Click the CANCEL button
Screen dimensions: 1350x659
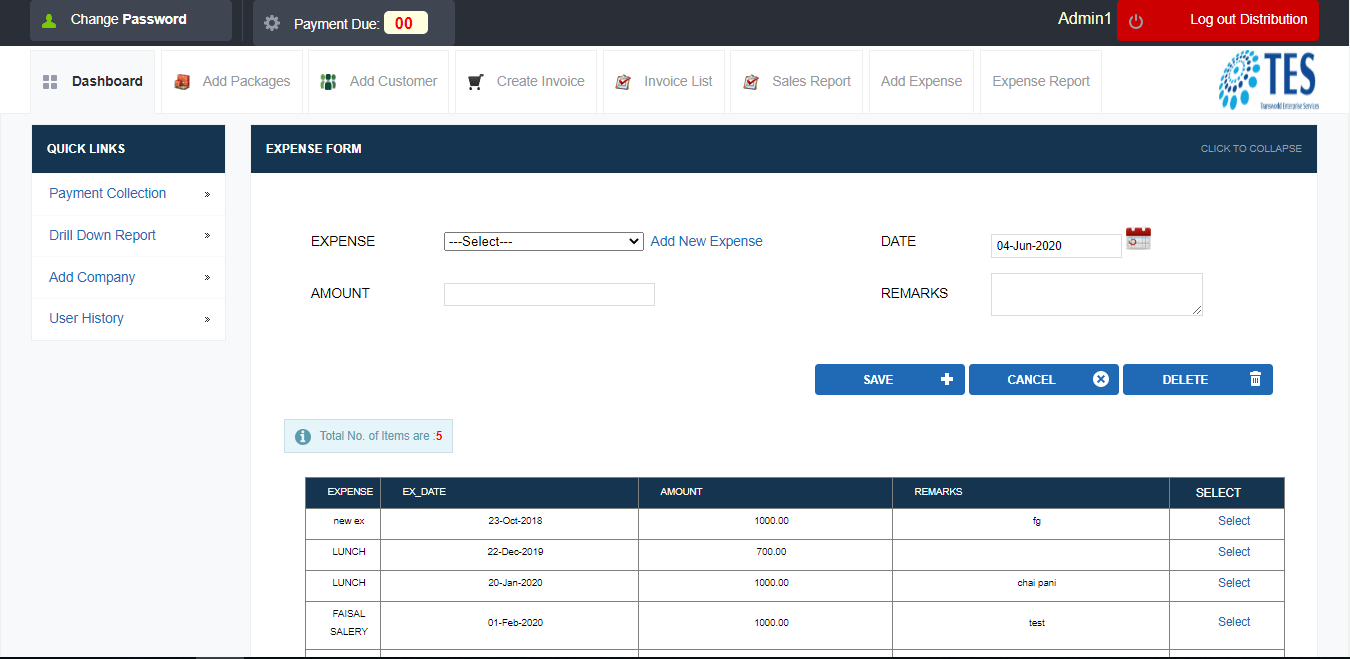[1044, 379]
